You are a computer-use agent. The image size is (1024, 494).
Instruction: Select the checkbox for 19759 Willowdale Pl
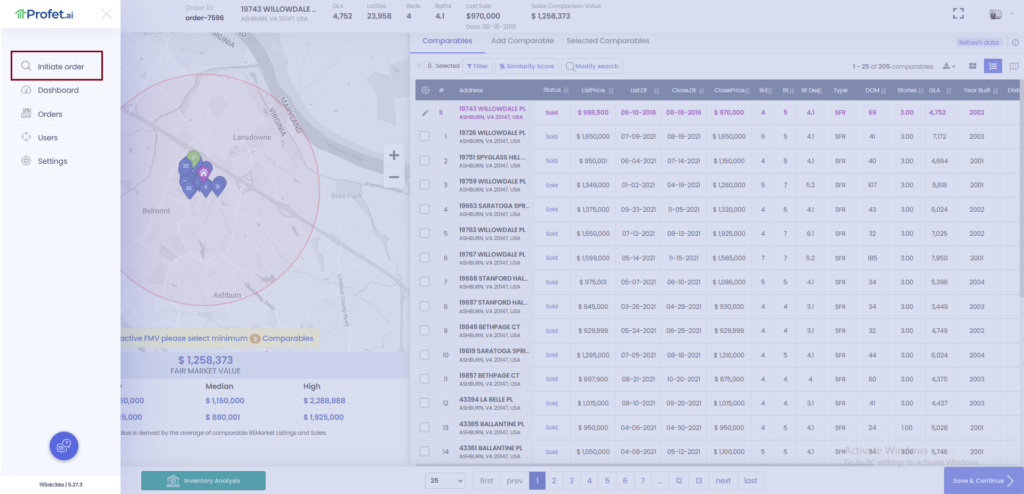425,185
